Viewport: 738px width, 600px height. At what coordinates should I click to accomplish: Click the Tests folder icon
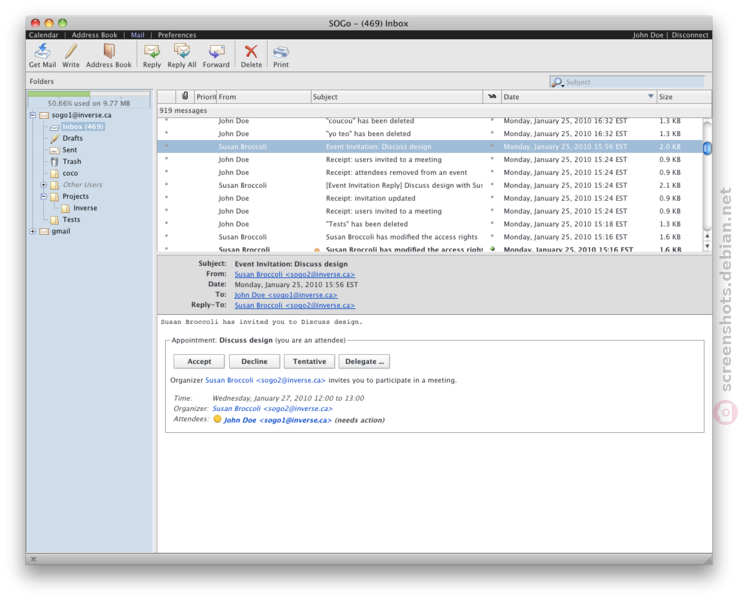coord(55,220)
